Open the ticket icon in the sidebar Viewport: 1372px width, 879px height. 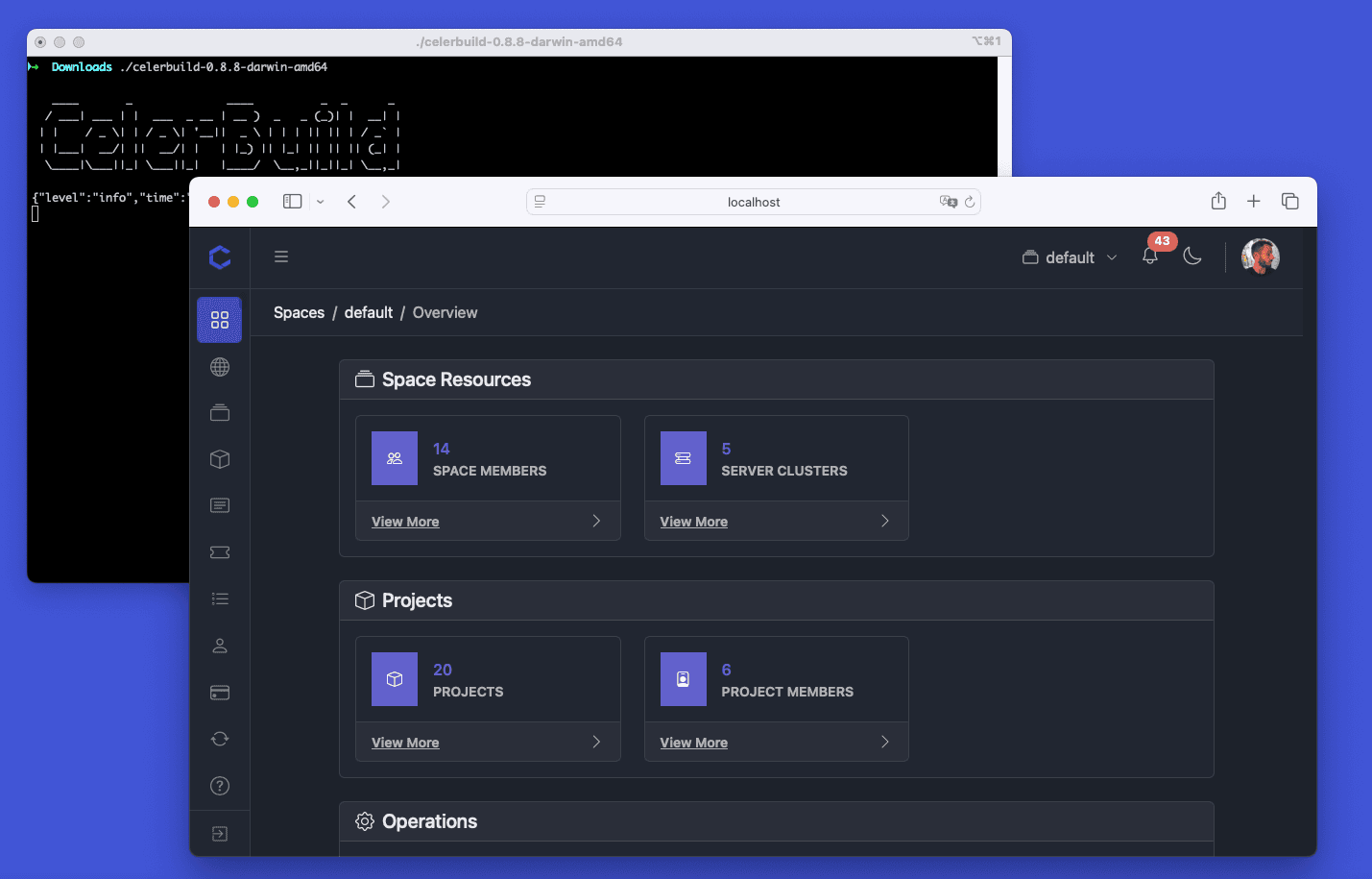(220, 552)
